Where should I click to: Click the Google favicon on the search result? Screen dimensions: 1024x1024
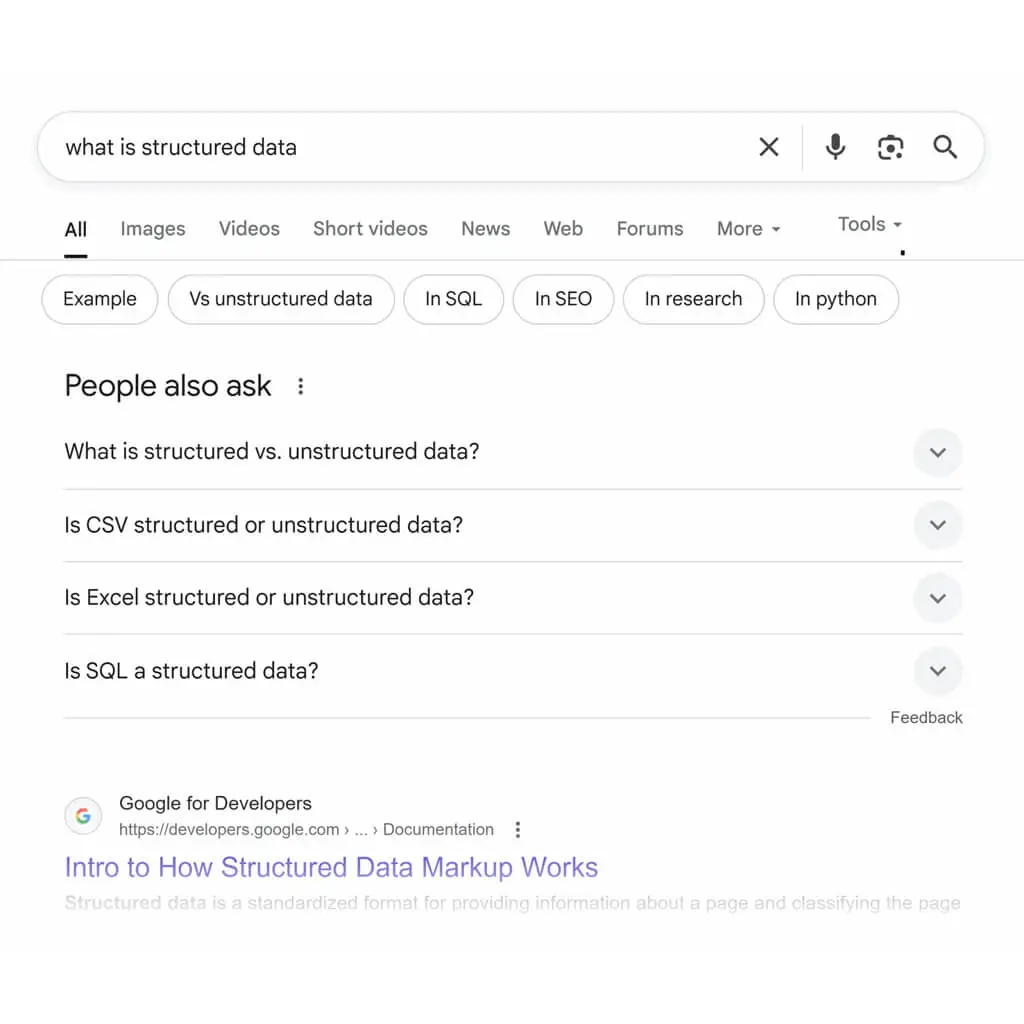(x=83, y=816)
